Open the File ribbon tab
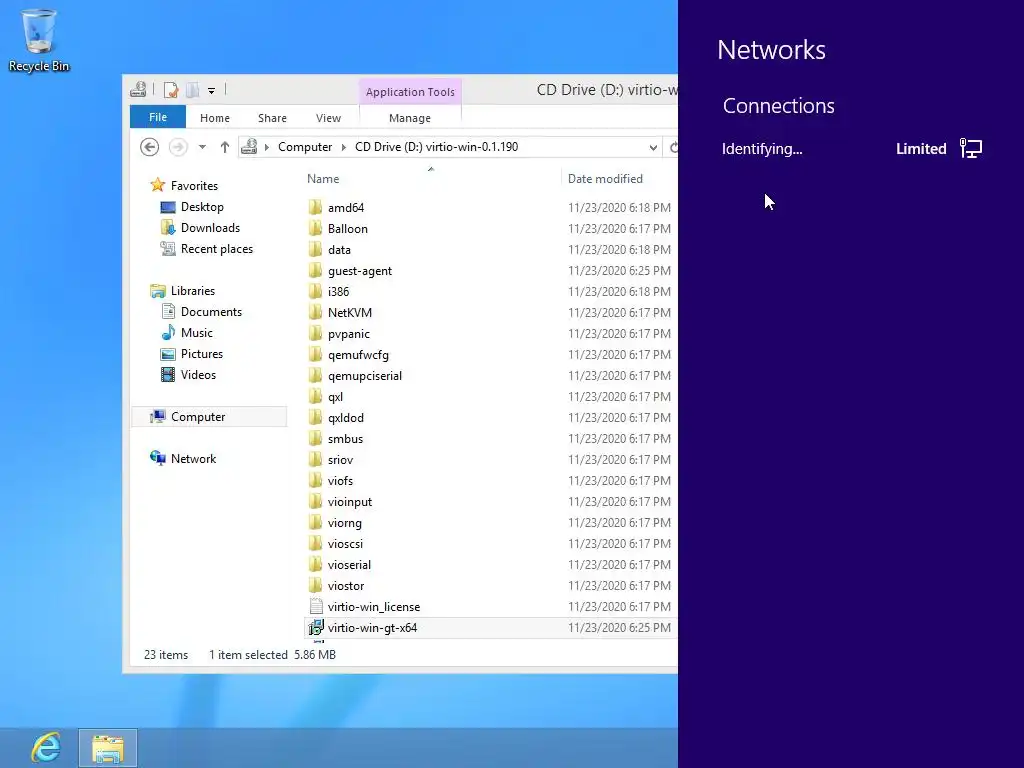The height and width of the screenshot is (768, 1024). tap(157, 117)
